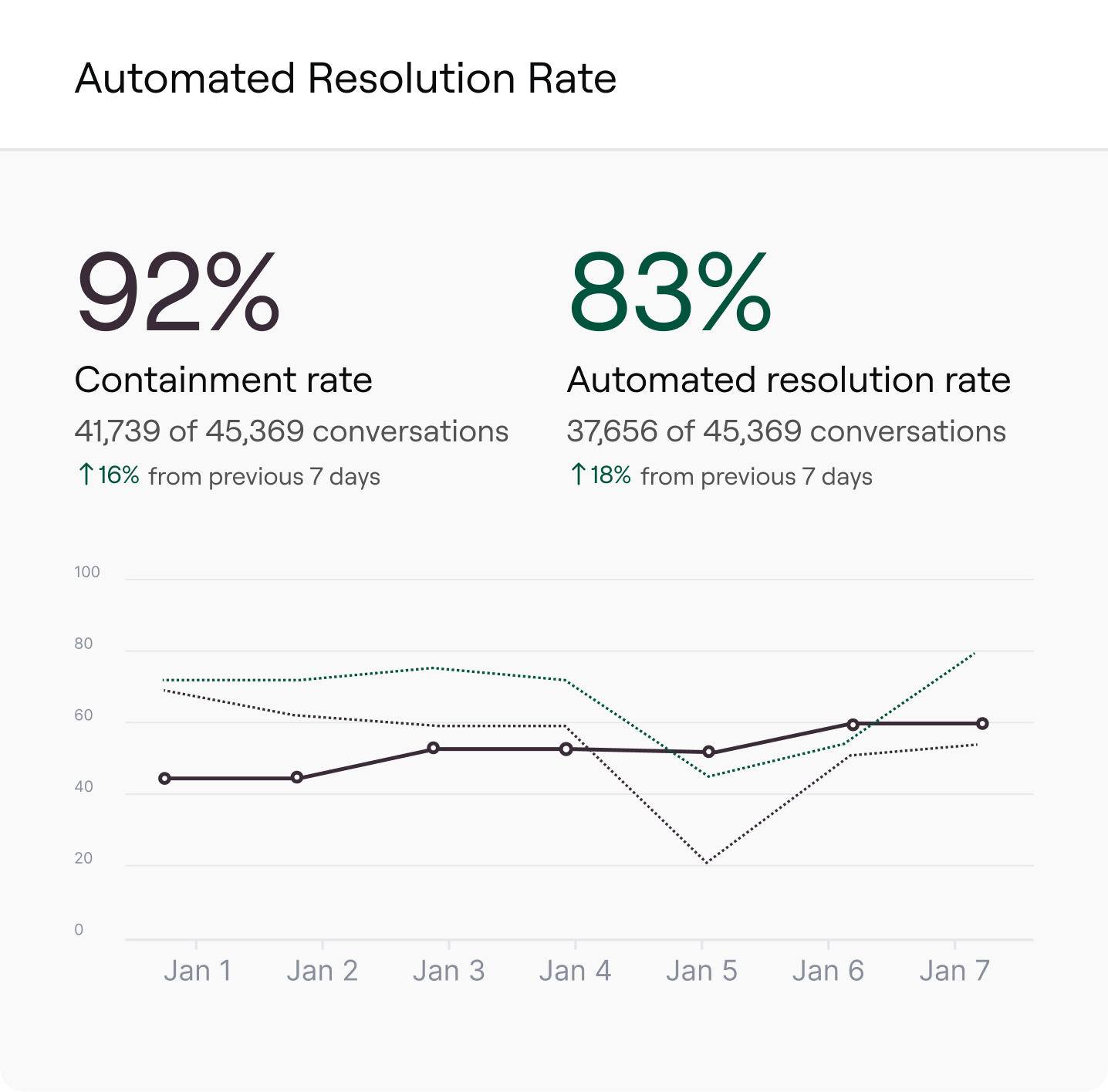Click the Jan 1 x-axis label
Image resolution: width=1108 pixels, height=1092 pixels.
[198, 971]
